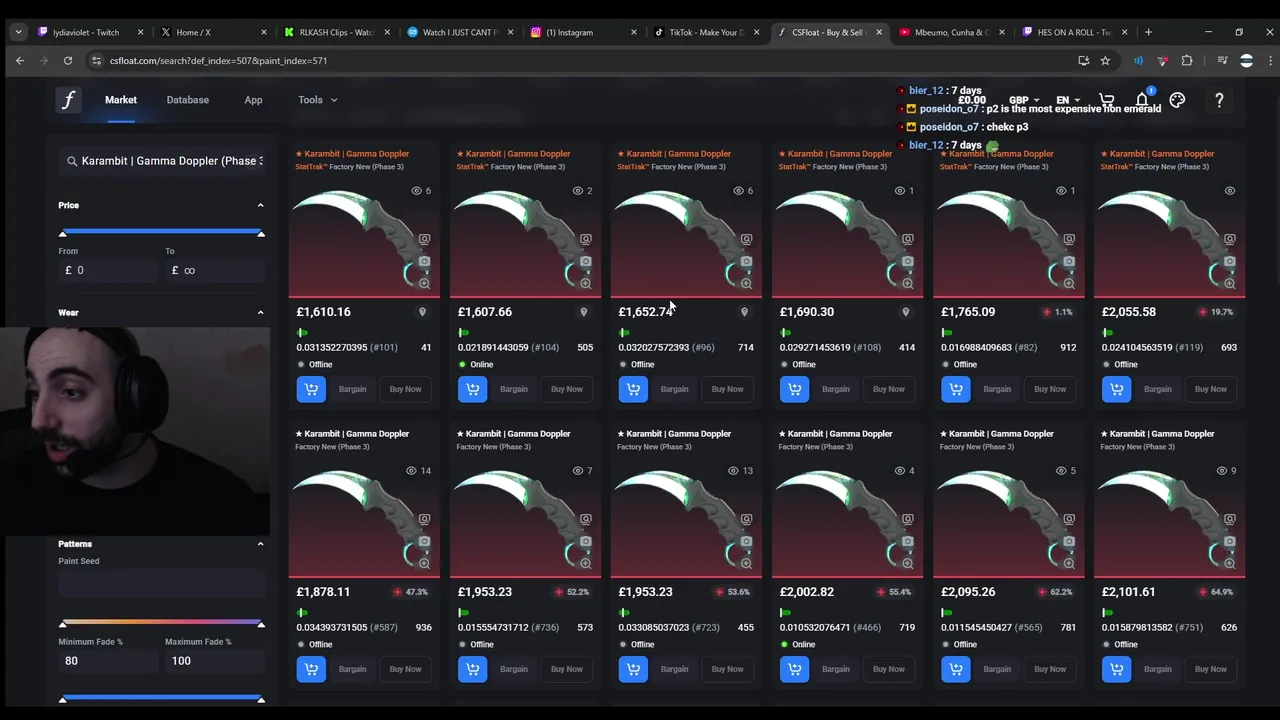The image size is (1280, 720).
Task: Add the £2,002.82 Karambit to cart
Action: (794, 669)
